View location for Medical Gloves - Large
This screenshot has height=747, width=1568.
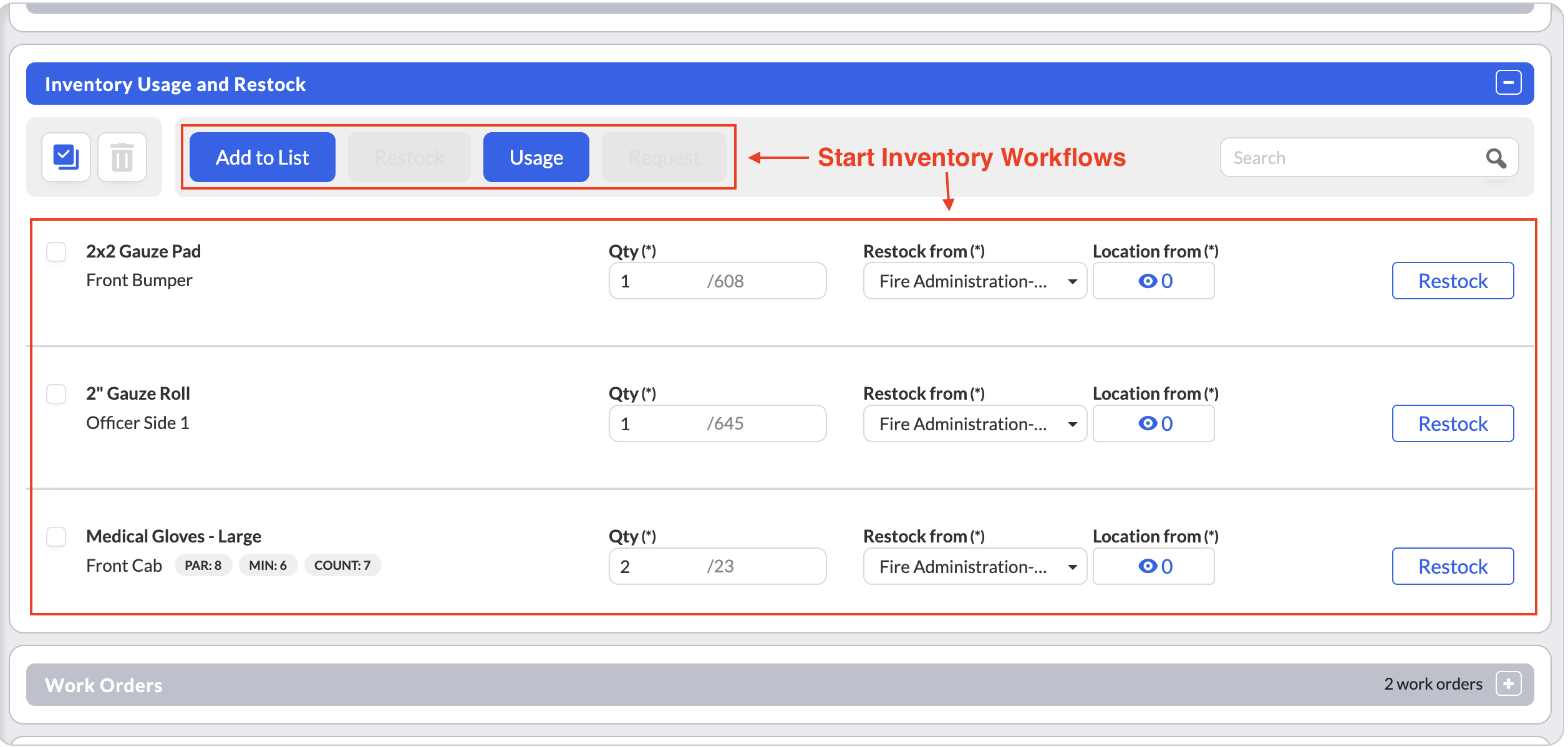tap(1153, 567)
